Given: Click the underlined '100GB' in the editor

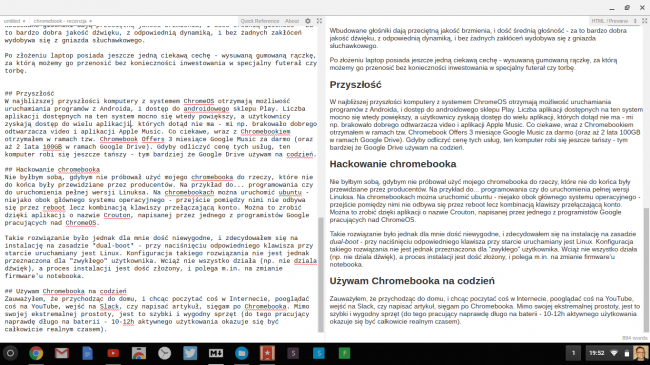Looking at the screenshot, I should click(52, 147).
